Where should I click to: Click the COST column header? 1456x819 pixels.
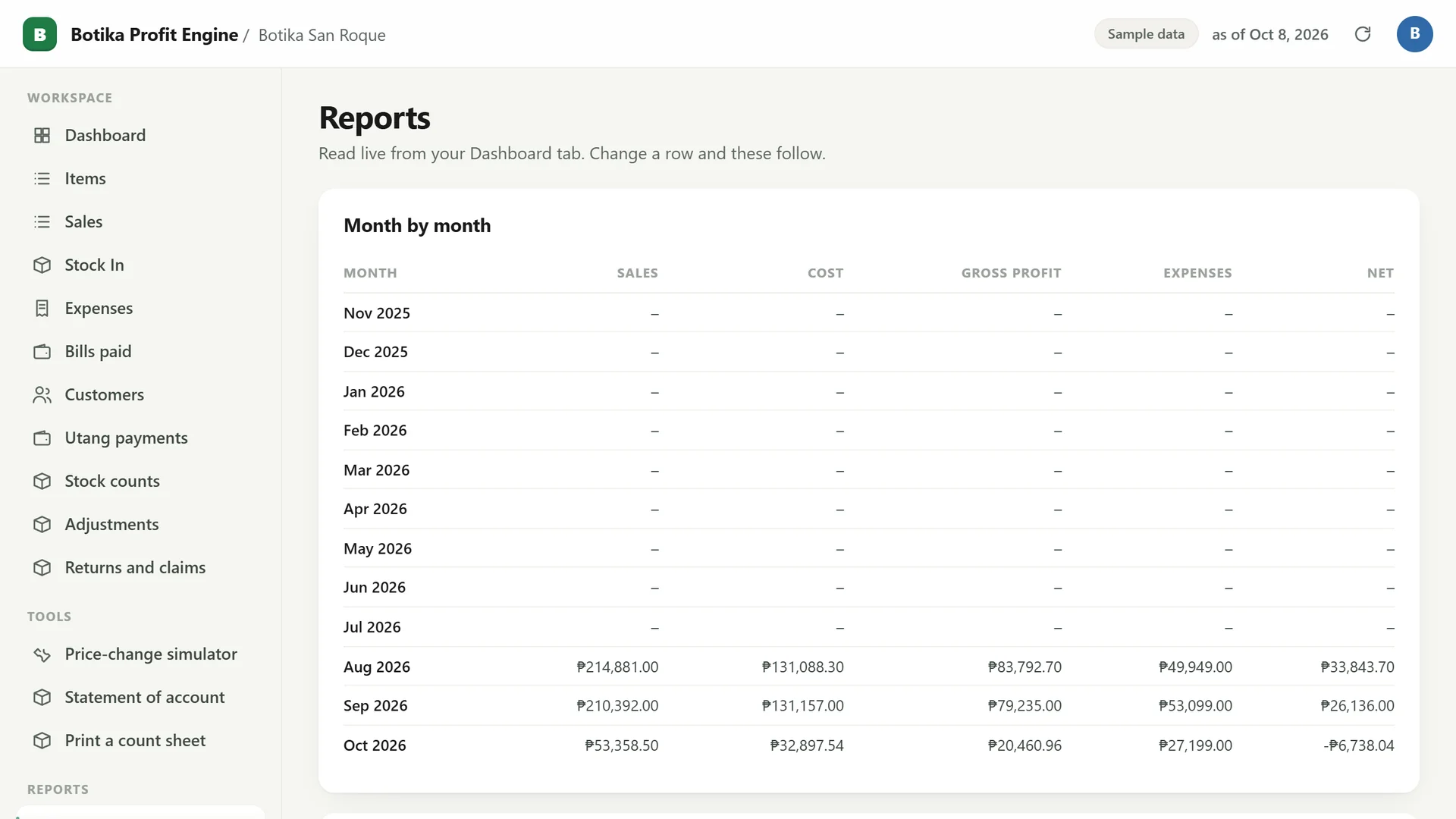(825, 273)
